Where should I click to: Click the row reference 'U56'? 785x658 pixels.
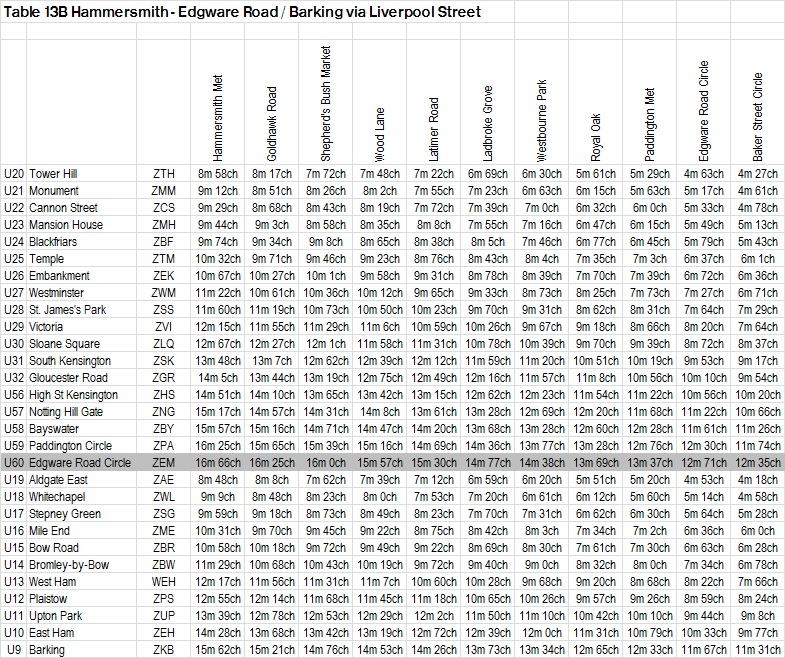click(x=14, y=395)
